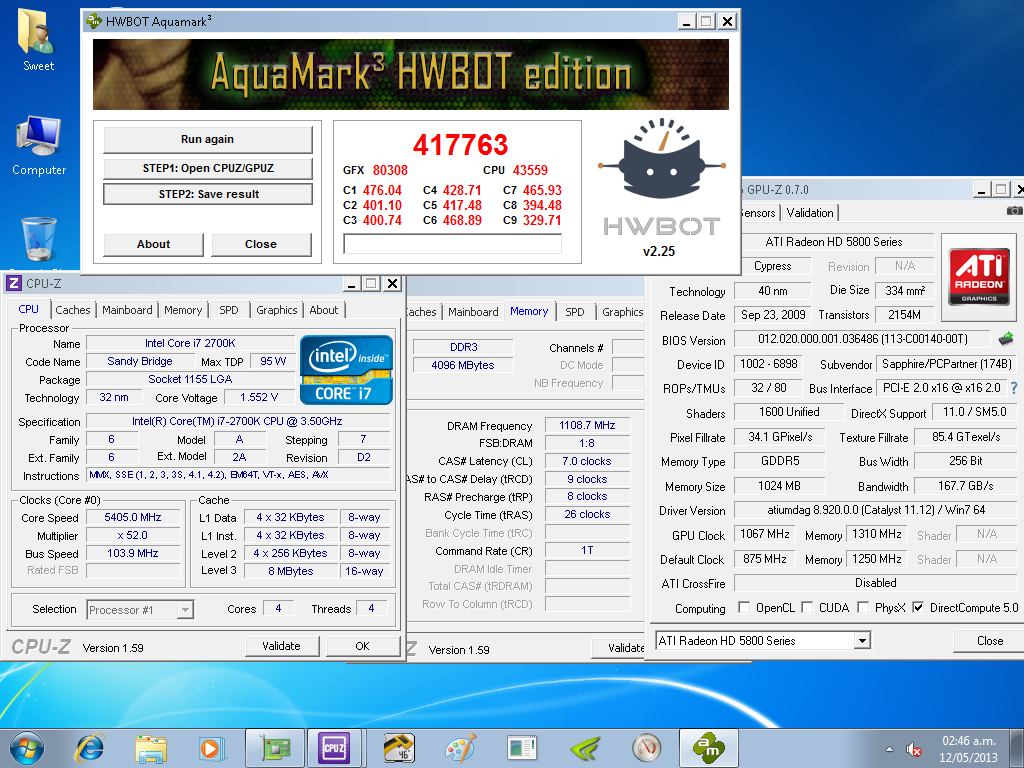Click the DRAM Frequency value 1108.7 MHz
This screenshot has width=1024, height=768.
coord(587,425)
